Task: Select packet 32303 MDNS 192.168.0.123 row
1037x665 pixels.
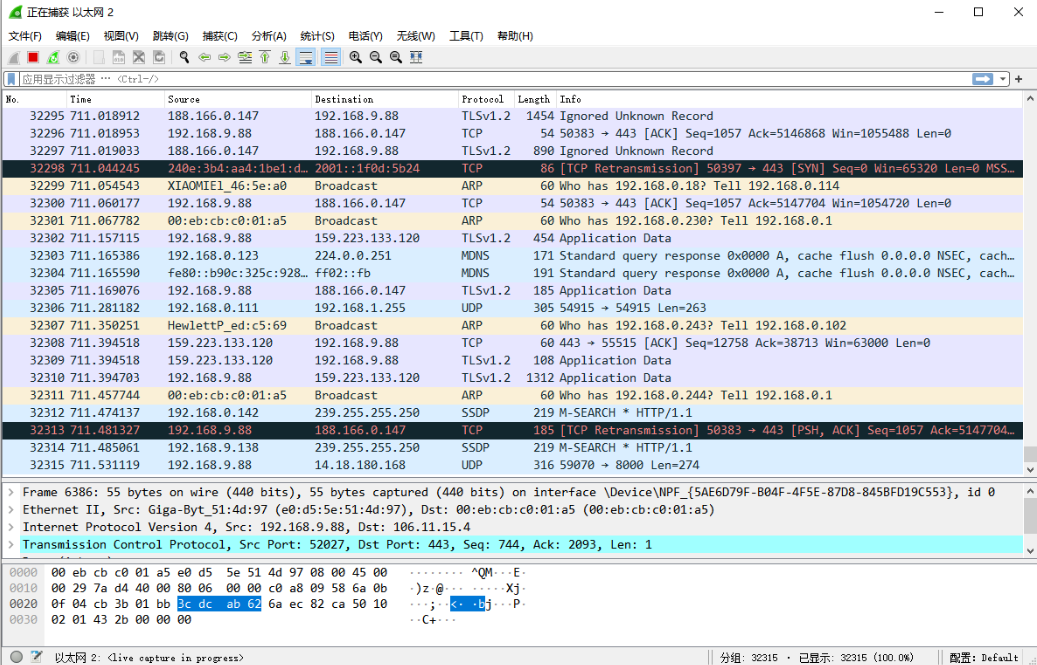Action: [x=513, y=256]
